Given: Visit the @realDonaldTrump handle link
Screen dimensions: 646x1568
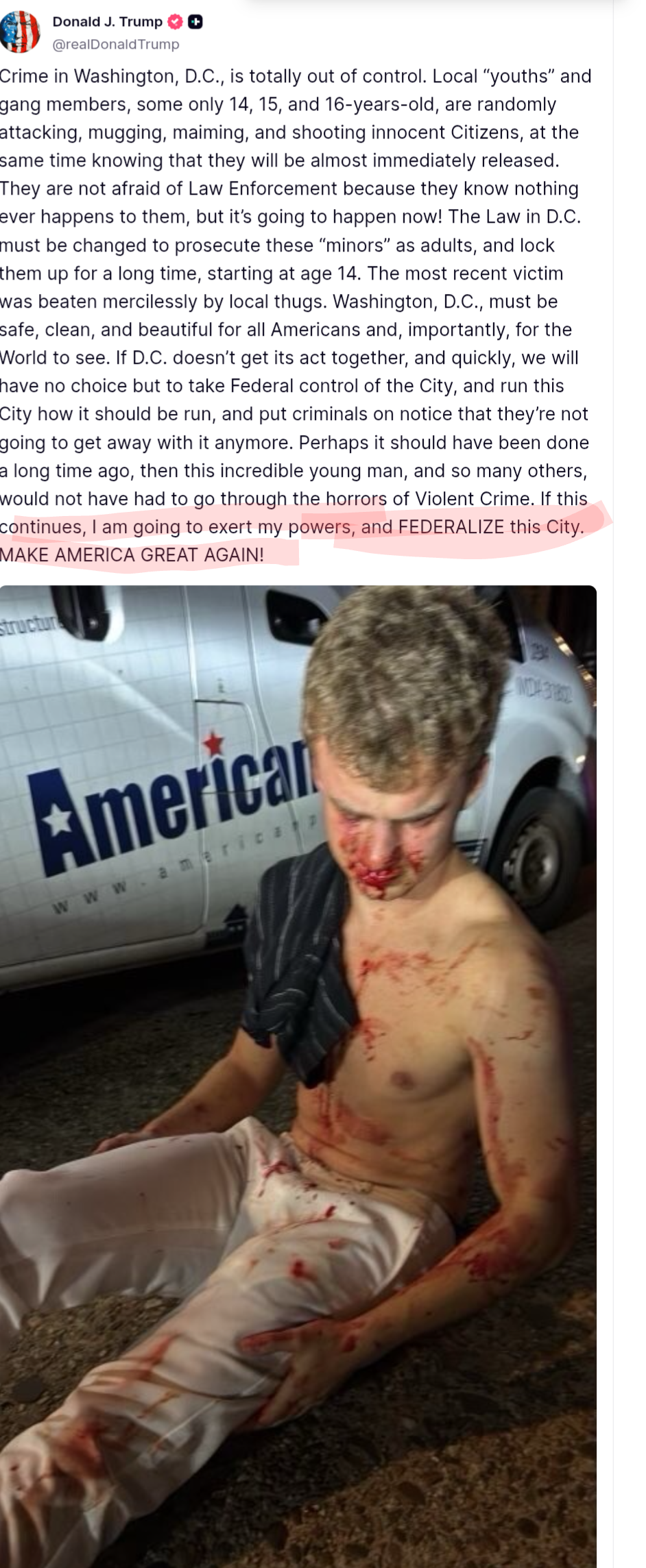Looking at the screenshot, I should [116, 45].
